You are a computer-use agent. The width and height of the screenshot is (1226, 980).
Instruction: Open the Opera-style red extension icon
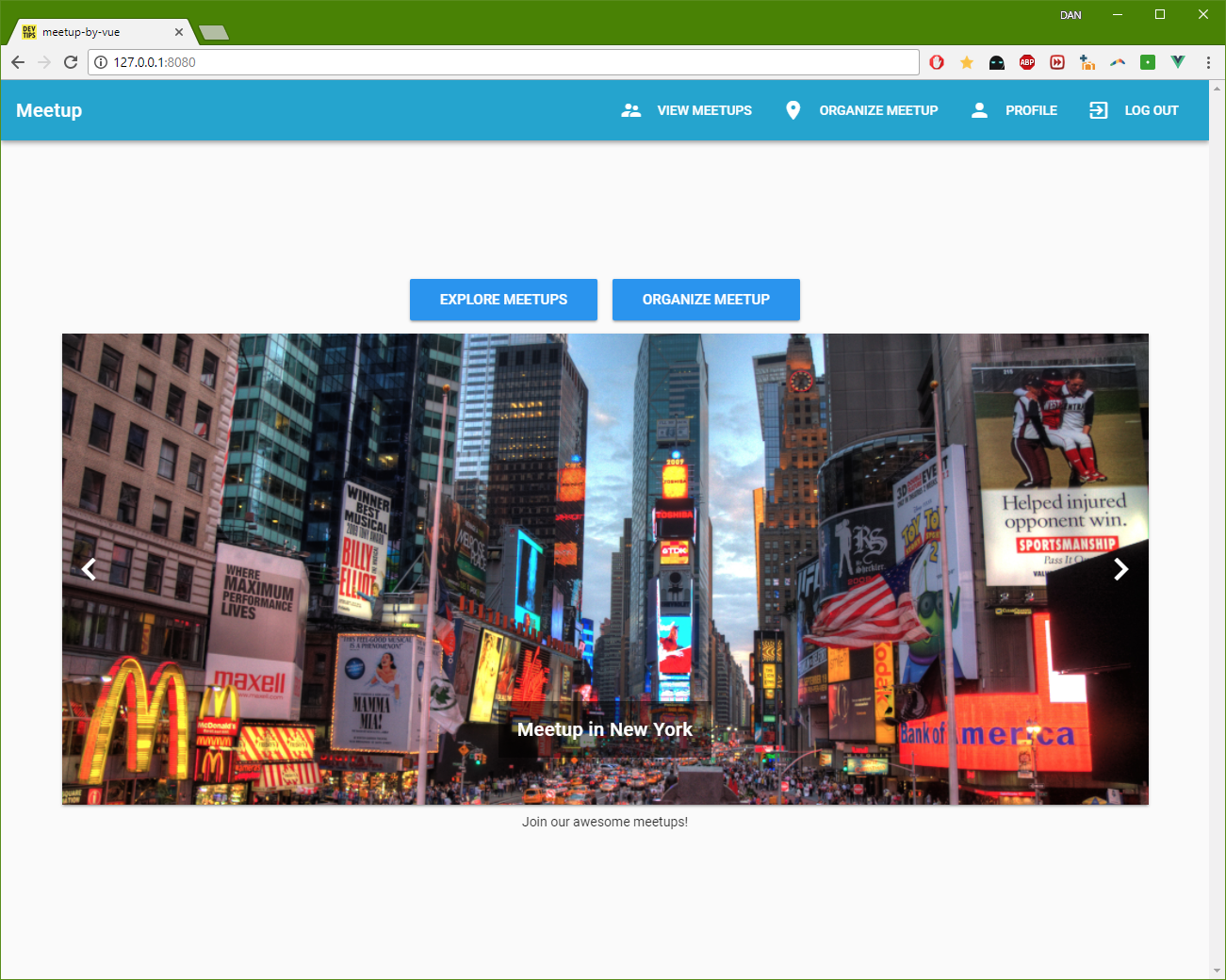coord(937,62)
